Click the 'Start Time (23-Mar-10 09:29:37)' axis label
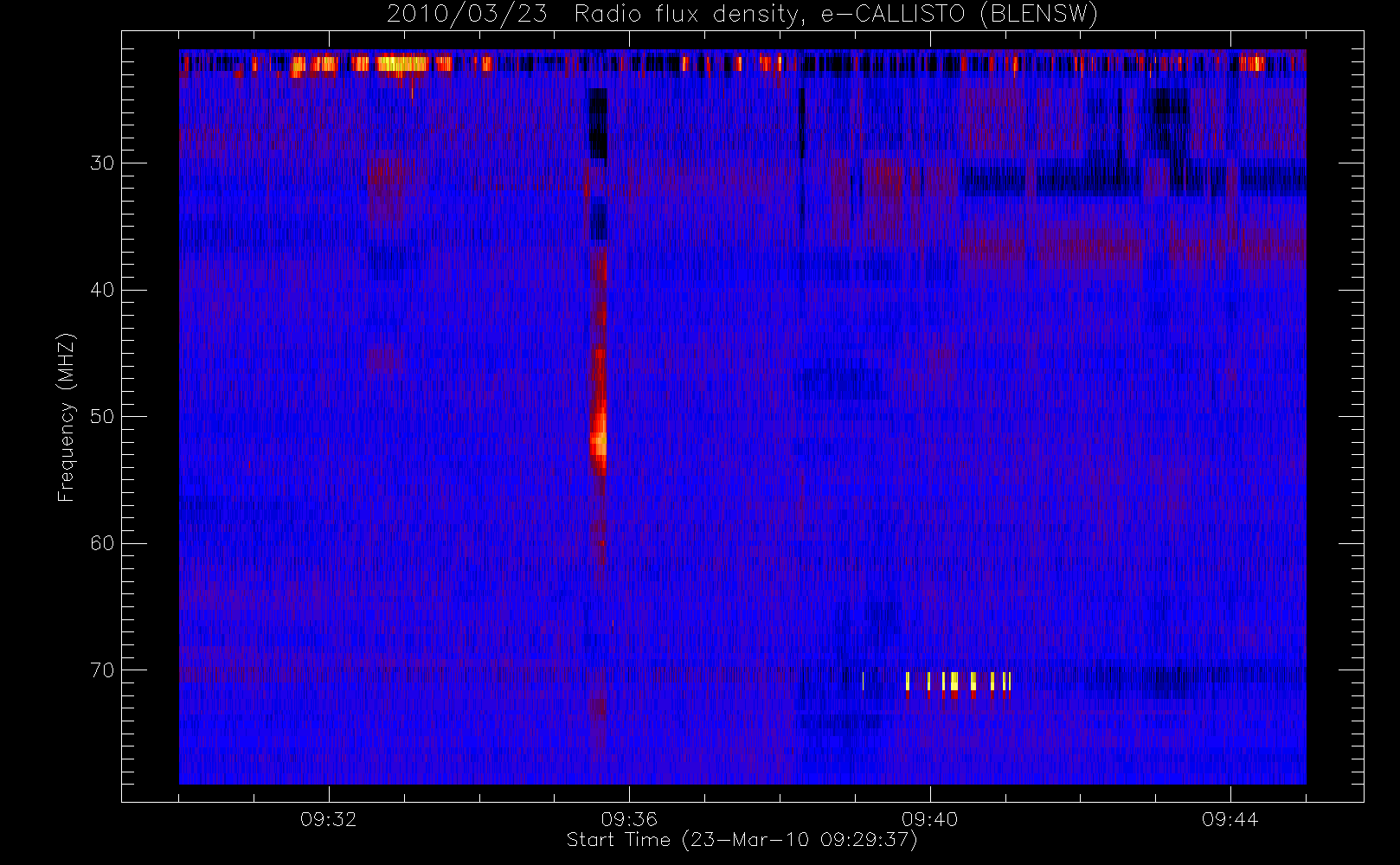The width and height of the screenshot is (1400, 865). (x=742, y=840)
